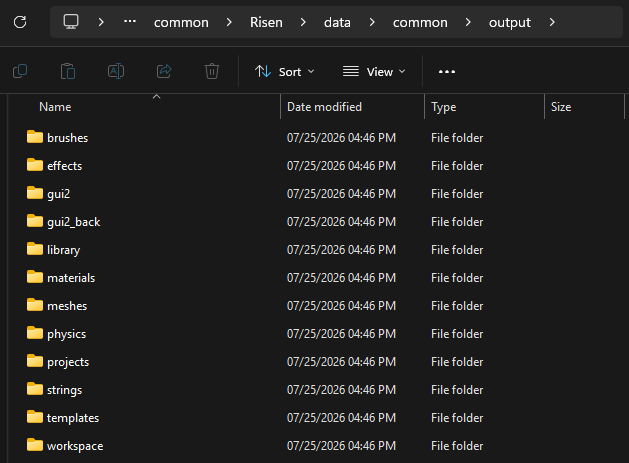Select the gui2_back folder icon

[35, 221]
